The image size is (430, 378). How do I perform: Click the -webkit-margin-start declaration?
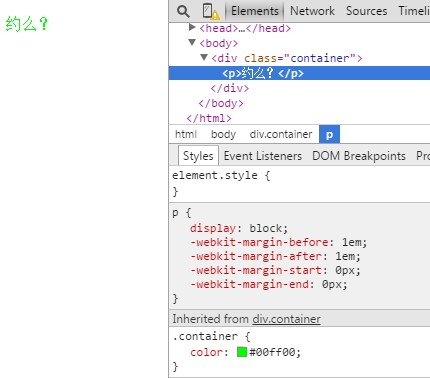pos(275,270)
